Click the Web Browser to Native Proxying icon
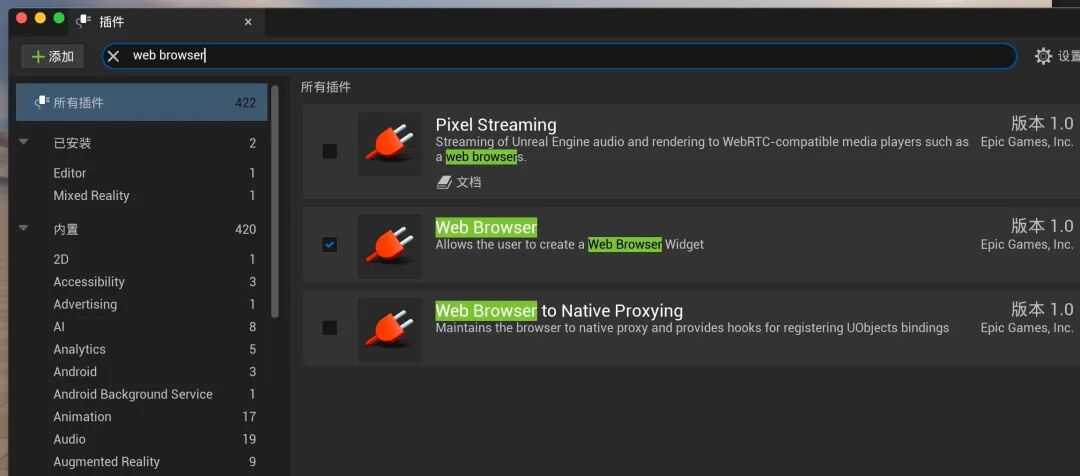 pyautogui.click(x=389, y=329)
